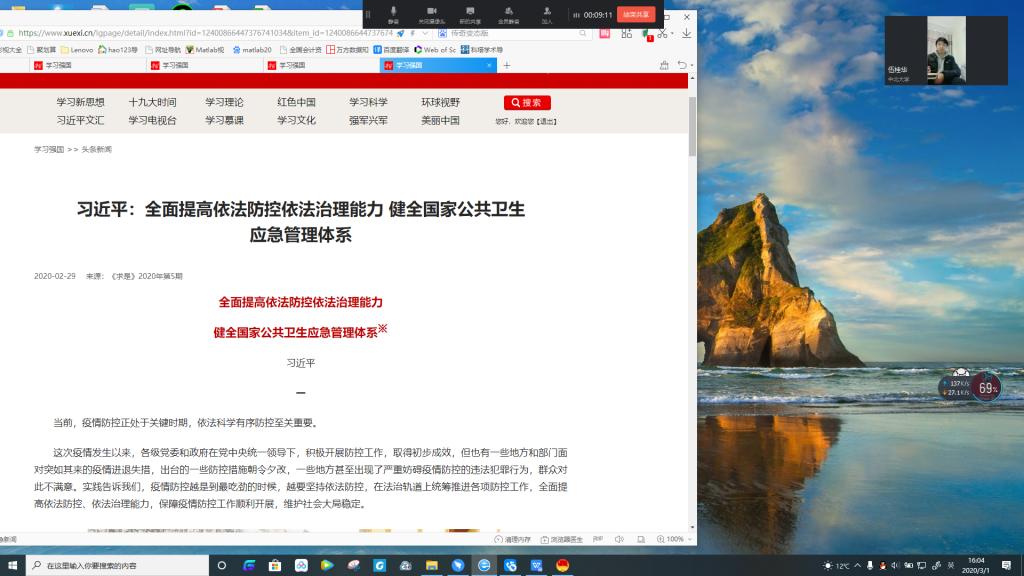Open the browser download icon
This screenshot has width=1024, height=576.
click(686, 33)
